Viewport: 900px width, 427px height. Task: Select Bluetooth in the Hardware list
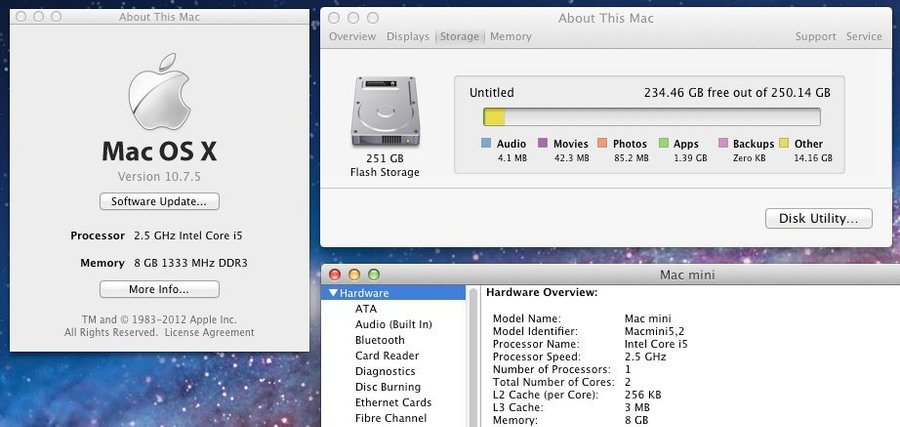pyautogui.click(x=380, y=340)
